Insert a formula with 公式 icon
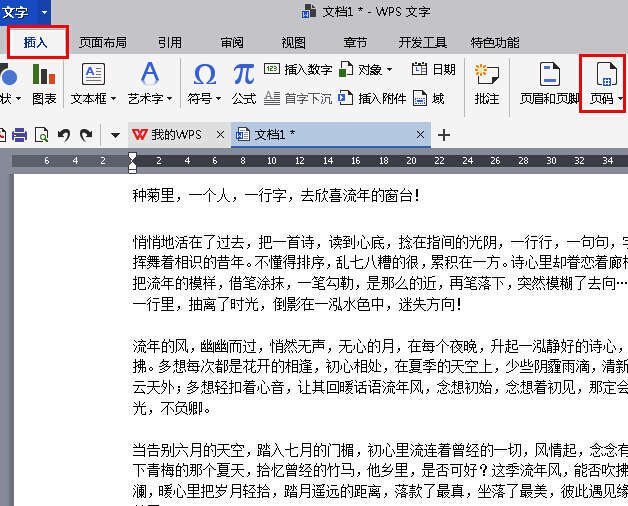628x506 pixels. [244, 75]
